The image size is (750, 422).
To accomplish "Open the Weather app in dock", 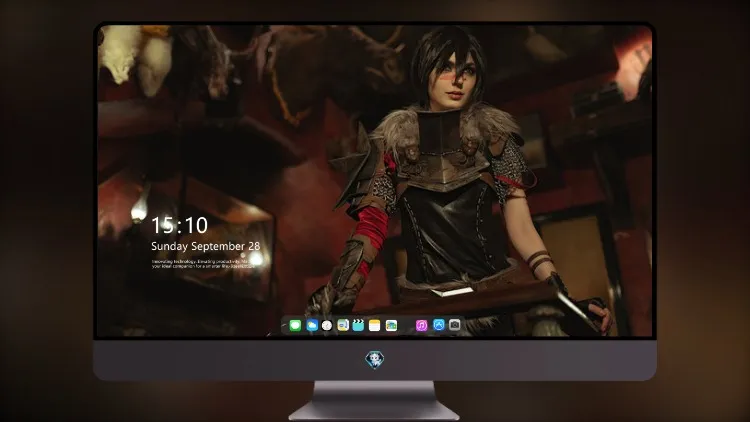I will [x=312, y=325].
